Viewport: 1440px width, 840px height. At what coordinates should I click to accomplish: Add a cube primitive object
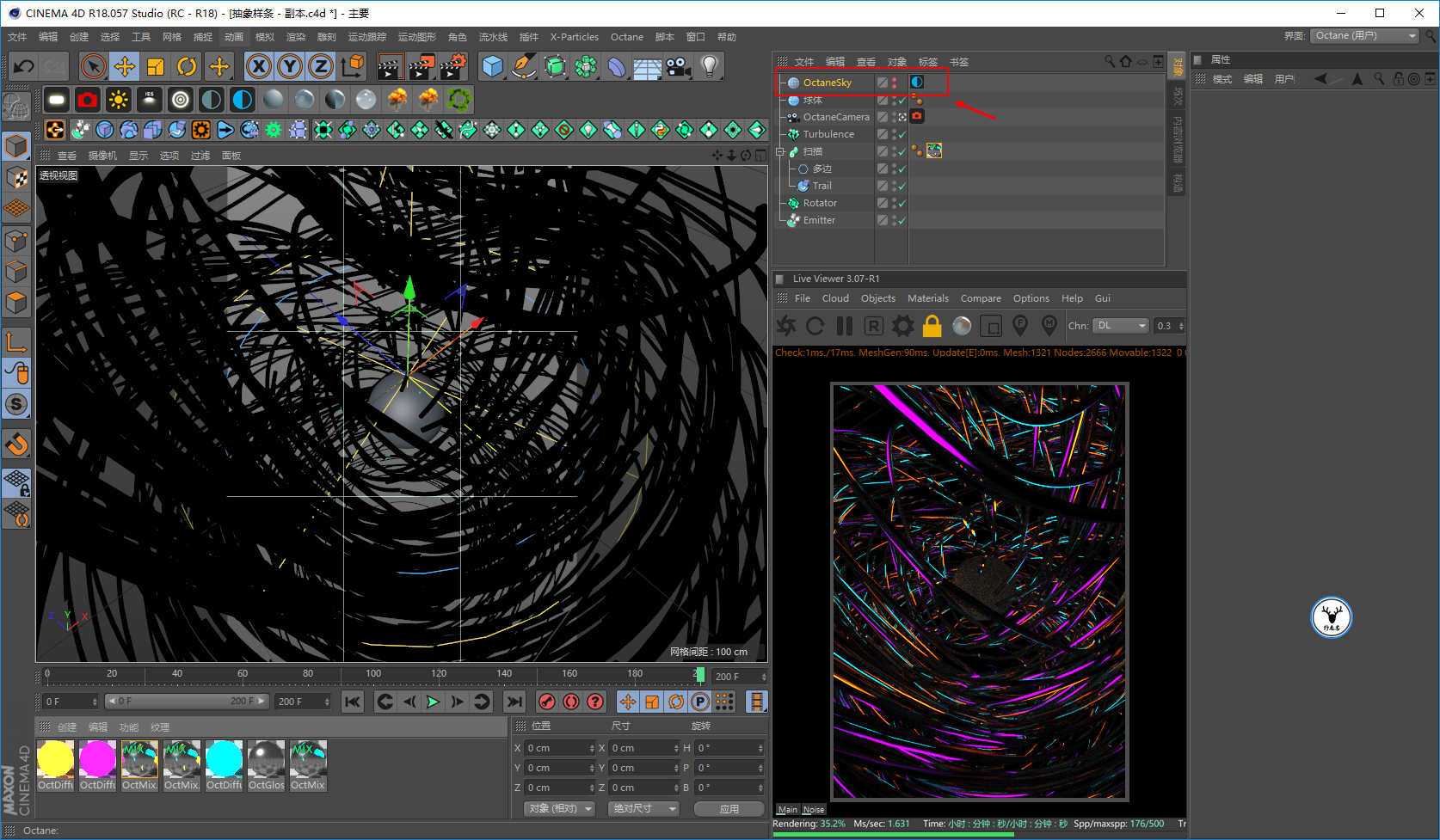tap(492, 66)
